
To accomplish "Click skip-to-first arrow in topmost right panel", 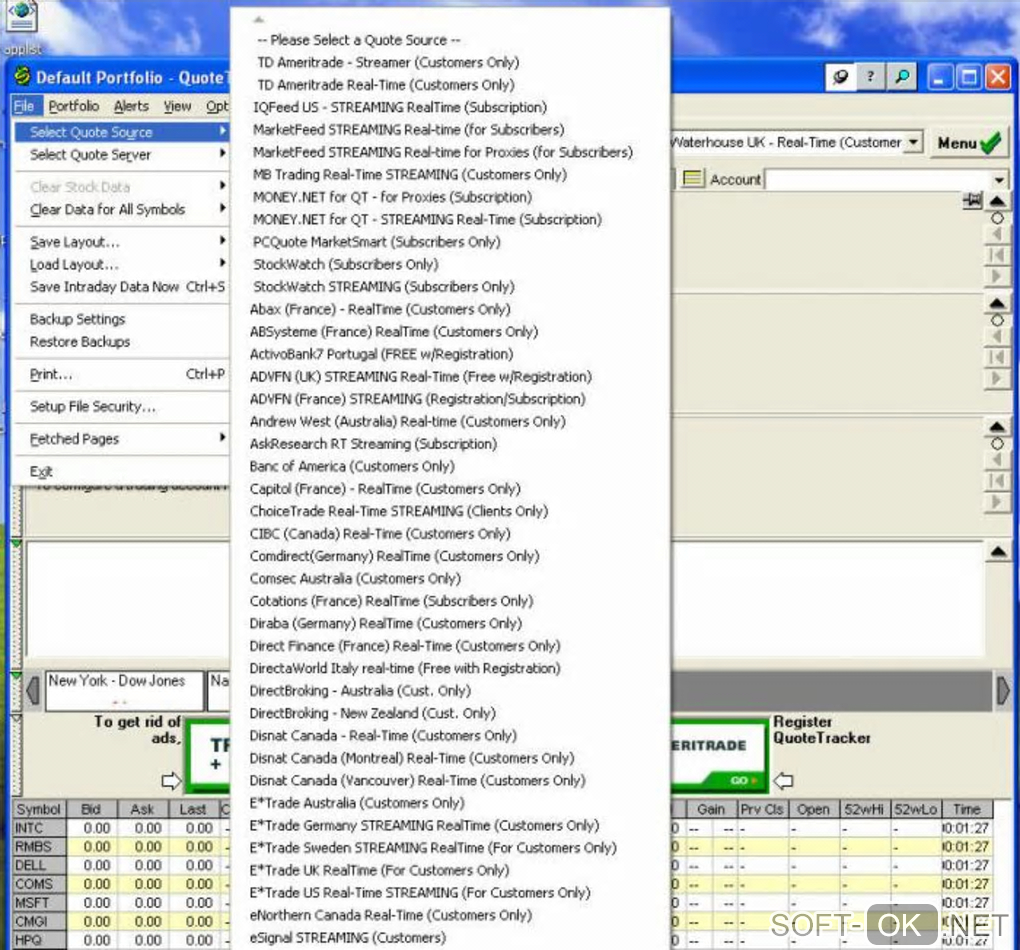I will pos(996,255).
